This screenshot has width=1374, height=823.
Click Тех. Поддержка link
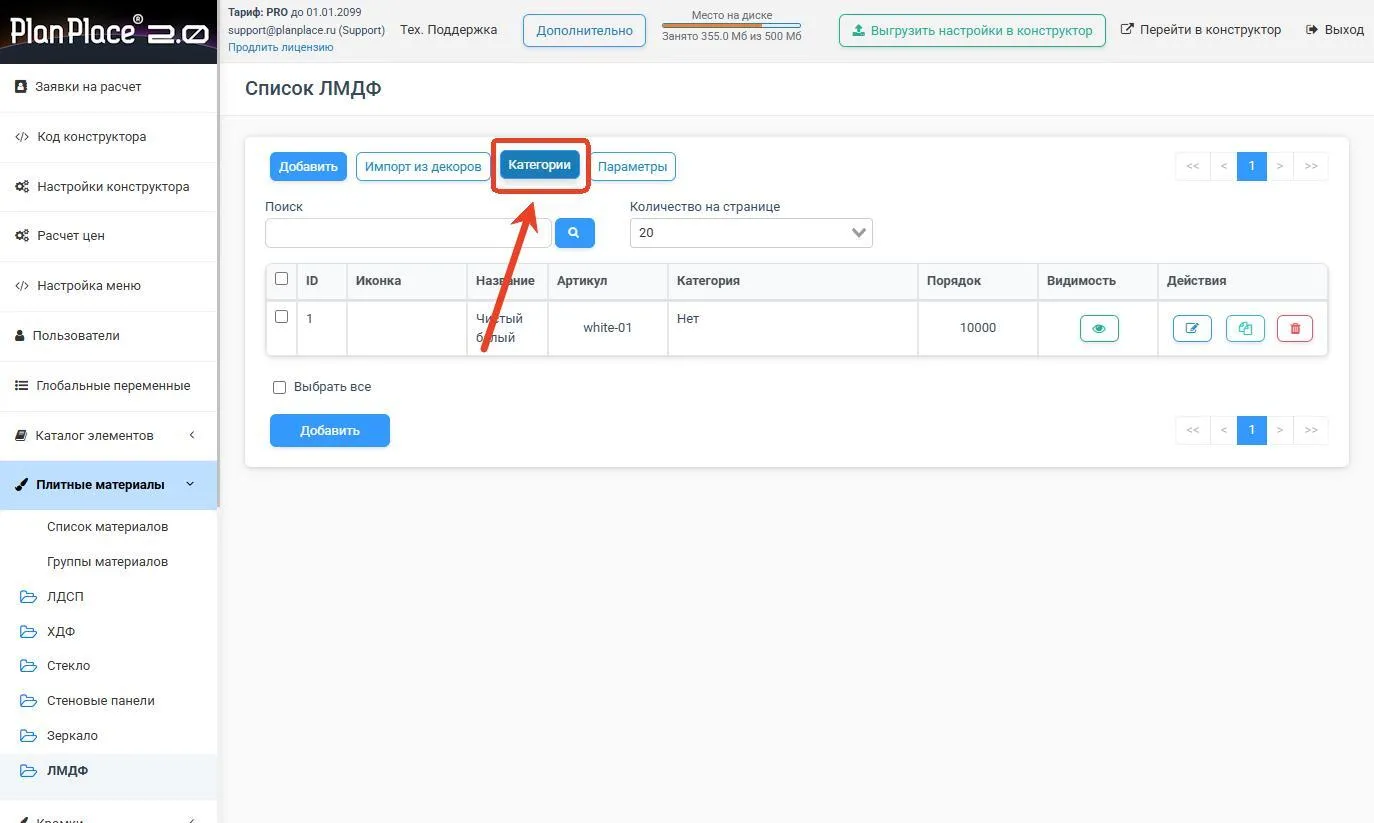pyautogui.click(x=448, y=30)
